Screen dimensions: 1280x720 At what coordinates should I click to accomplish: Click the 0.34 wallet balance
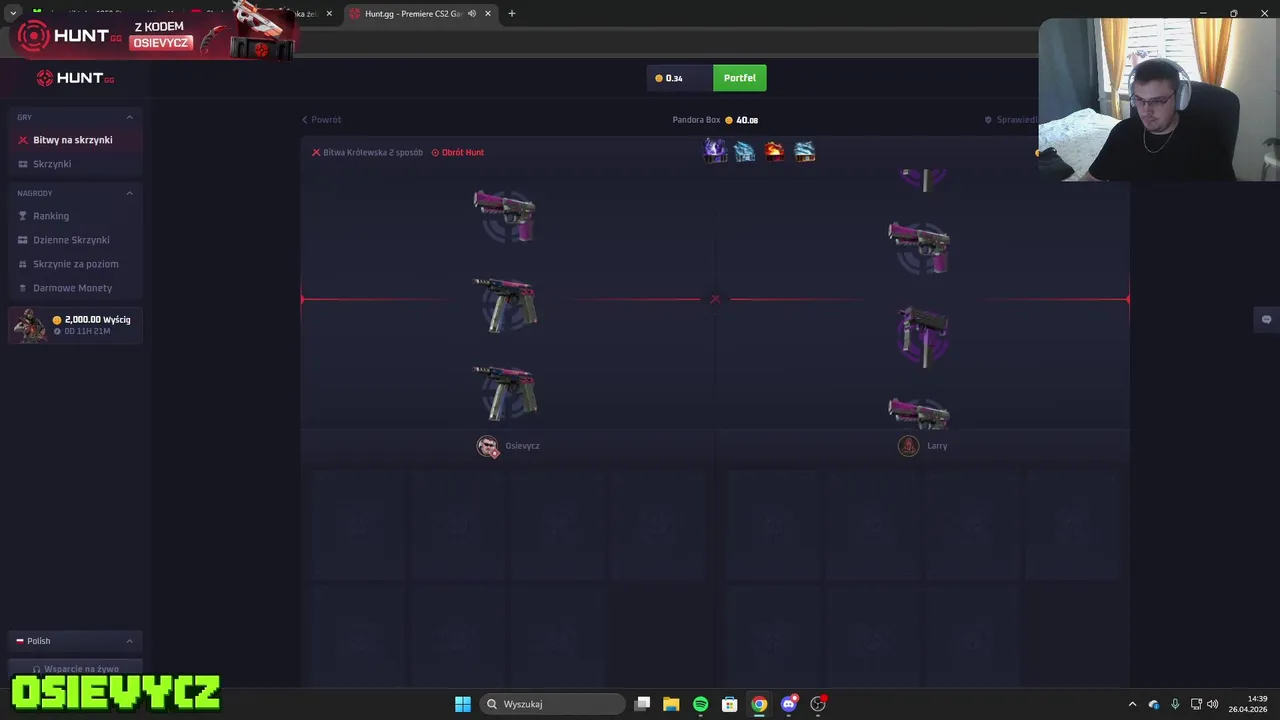(674, 78)
